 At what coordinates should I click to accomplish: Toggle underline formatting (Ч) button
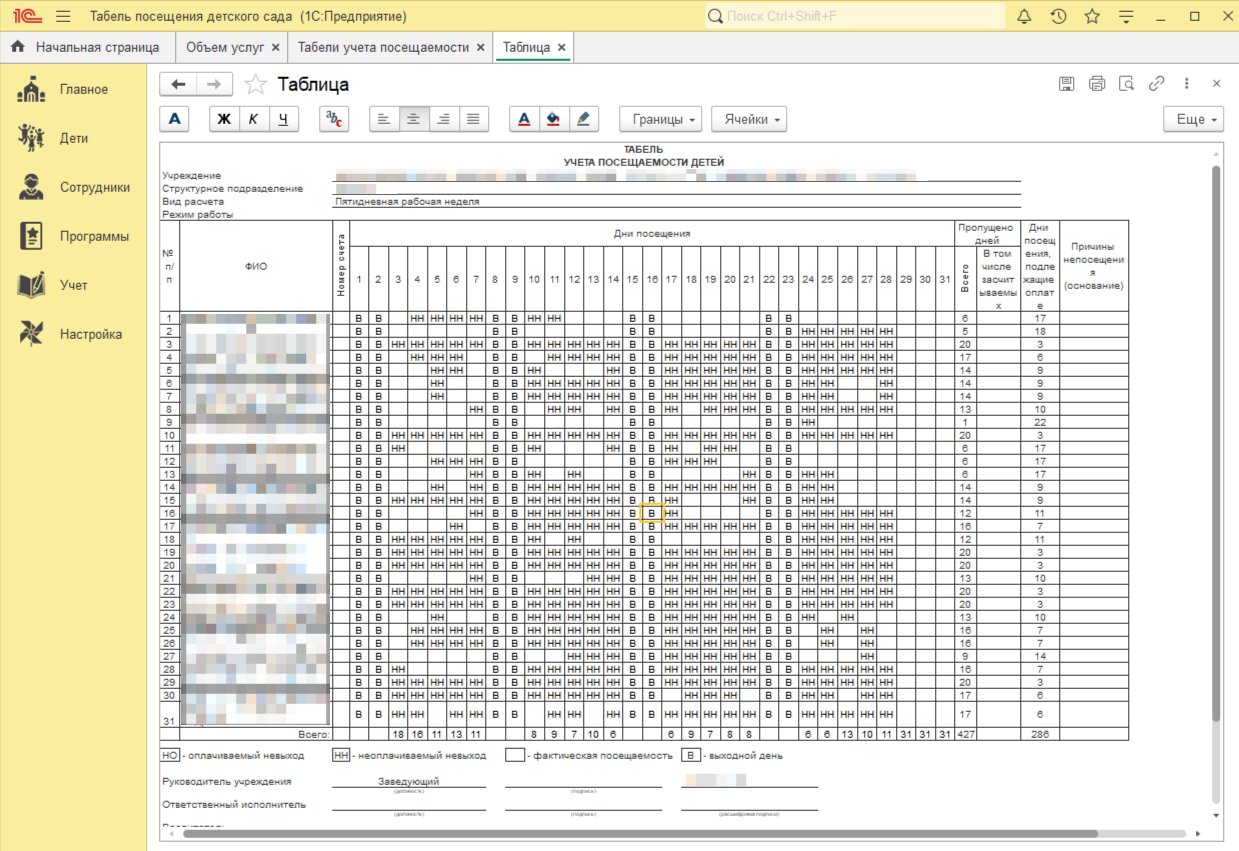[x=284, y=119]
